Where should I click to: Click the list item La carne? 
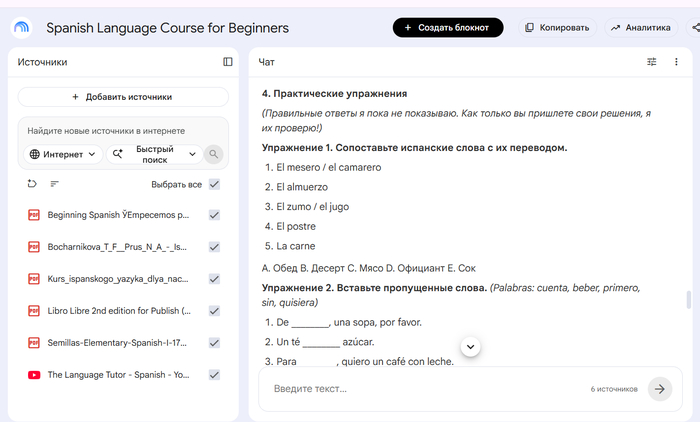point(296,246)
